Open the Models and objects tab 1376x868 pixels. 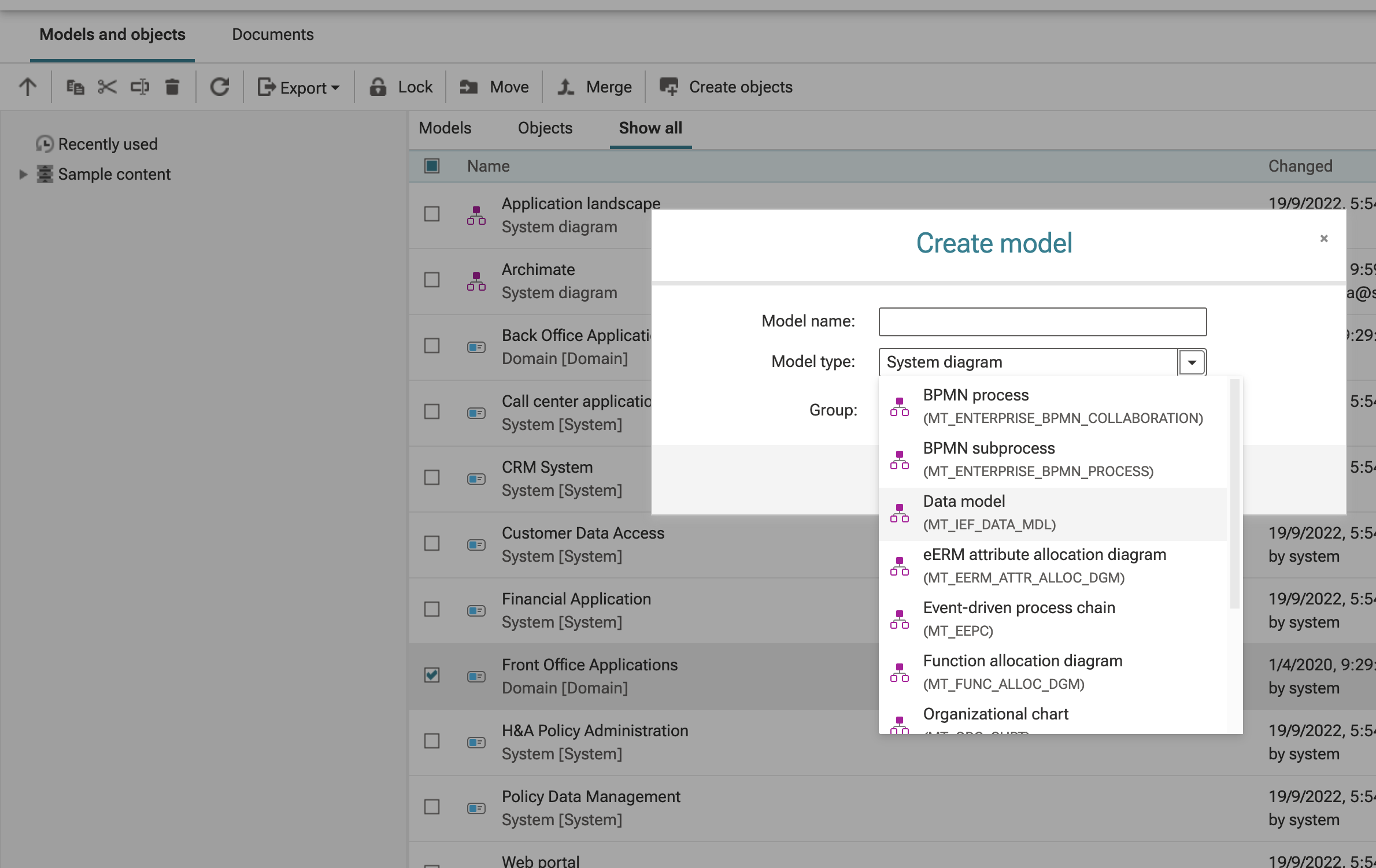pos(112,35)
